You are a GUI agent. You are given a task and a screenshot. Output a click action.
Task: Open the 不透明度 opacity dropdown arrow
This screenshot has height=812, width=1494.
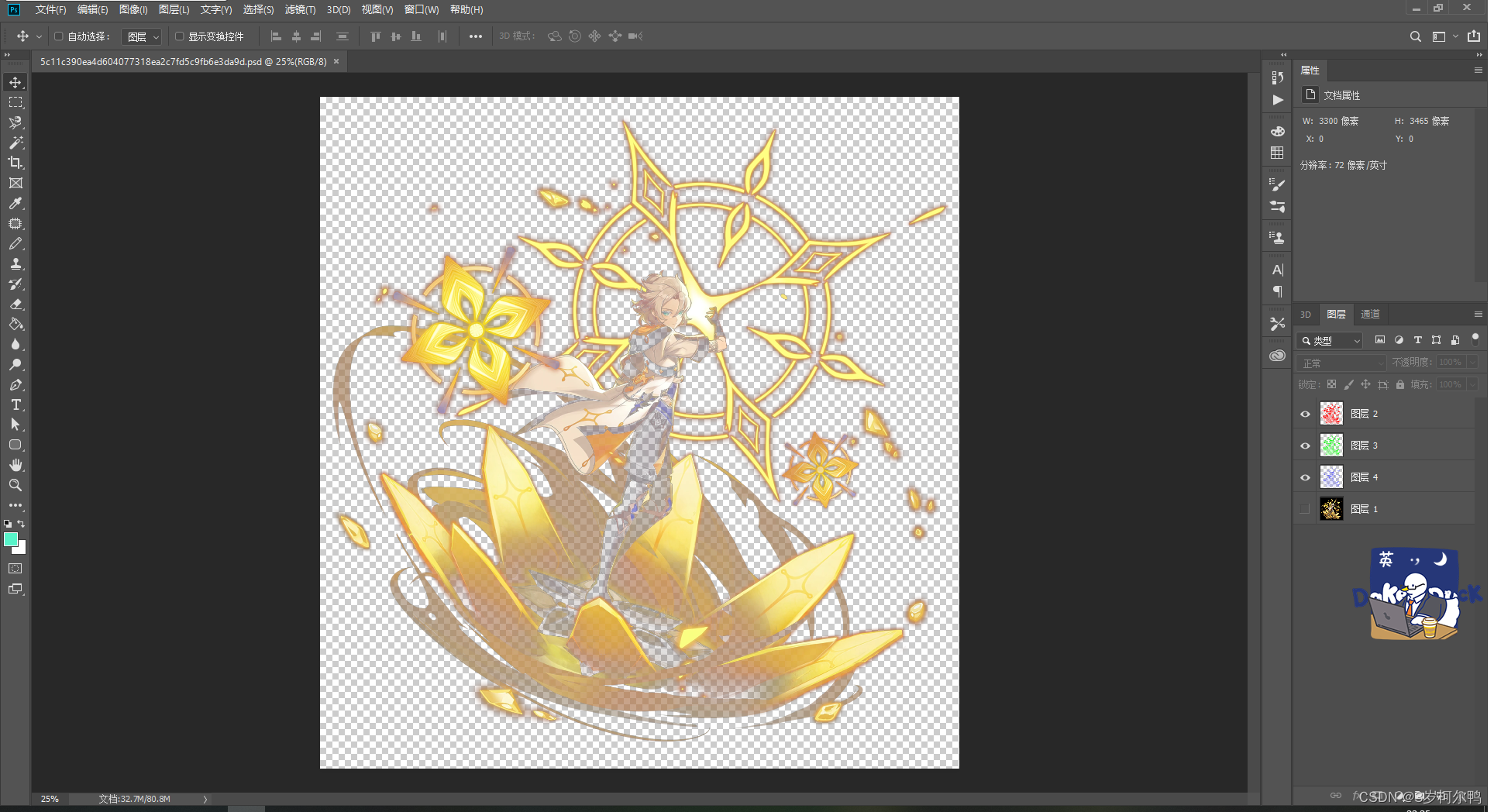1472,362
